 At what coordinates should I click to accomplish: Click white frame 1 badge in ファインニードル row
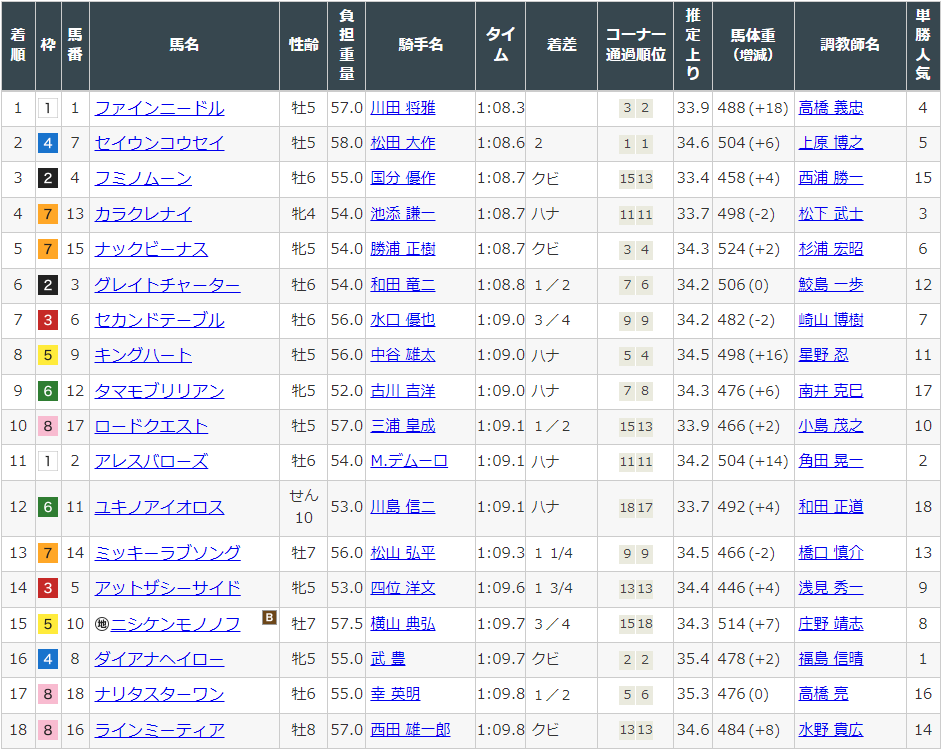tap(48, 108)
